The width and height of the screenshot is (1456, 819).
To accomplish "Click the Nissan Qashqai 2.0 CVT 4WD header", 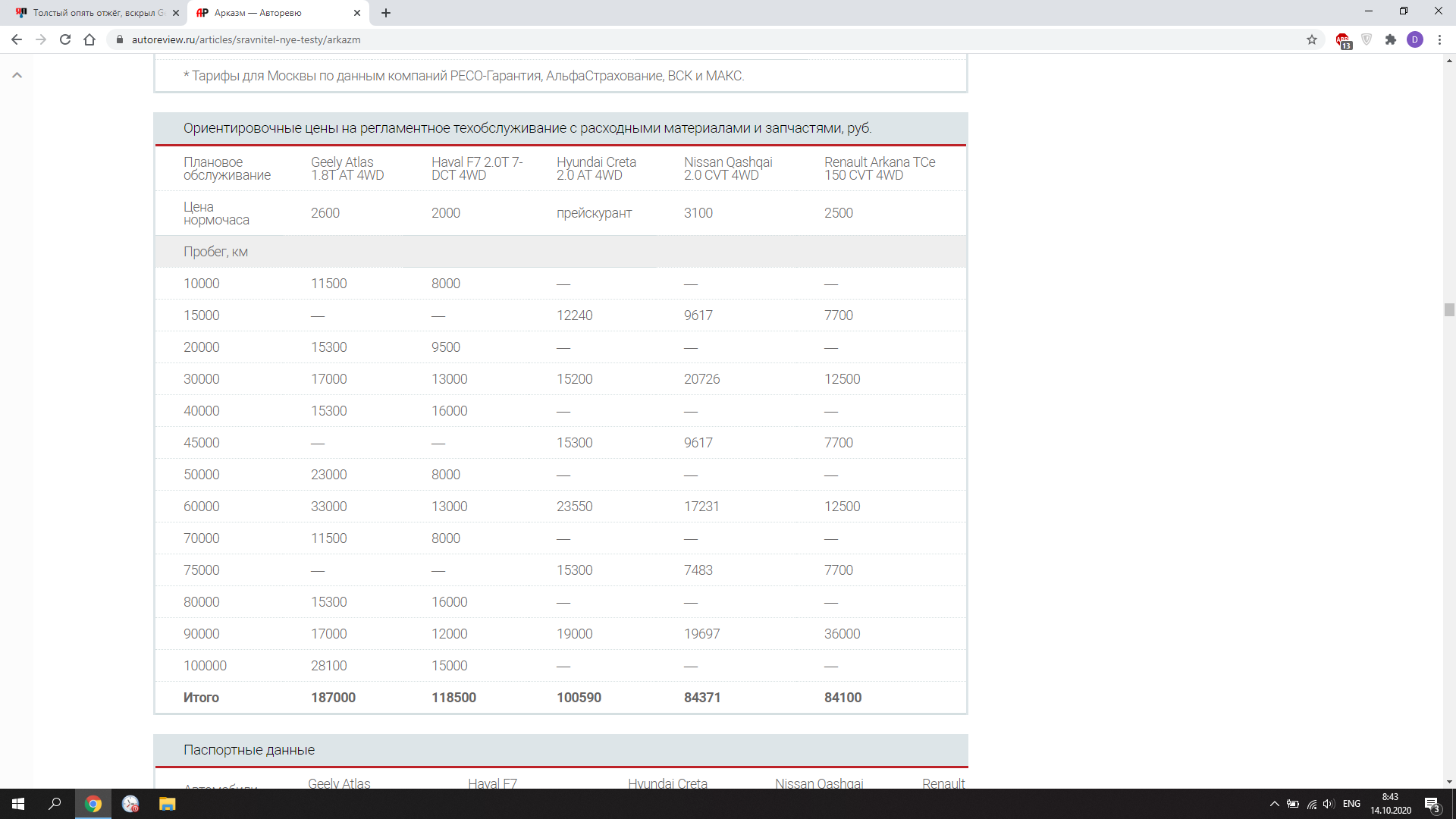I will pyautogui.click(x=728, y=168).
